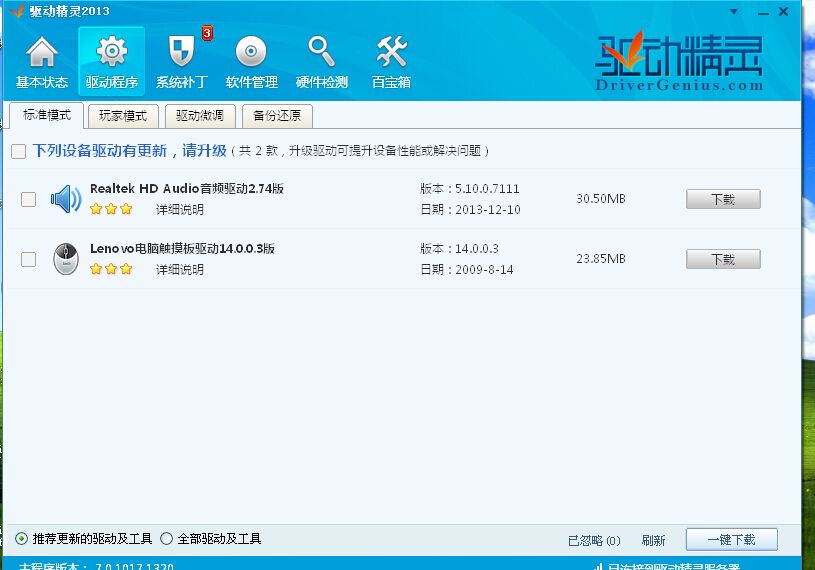The image size is (815, 570).
Task: Click the 23.85MB size text
Action: (x=601, y=258)
